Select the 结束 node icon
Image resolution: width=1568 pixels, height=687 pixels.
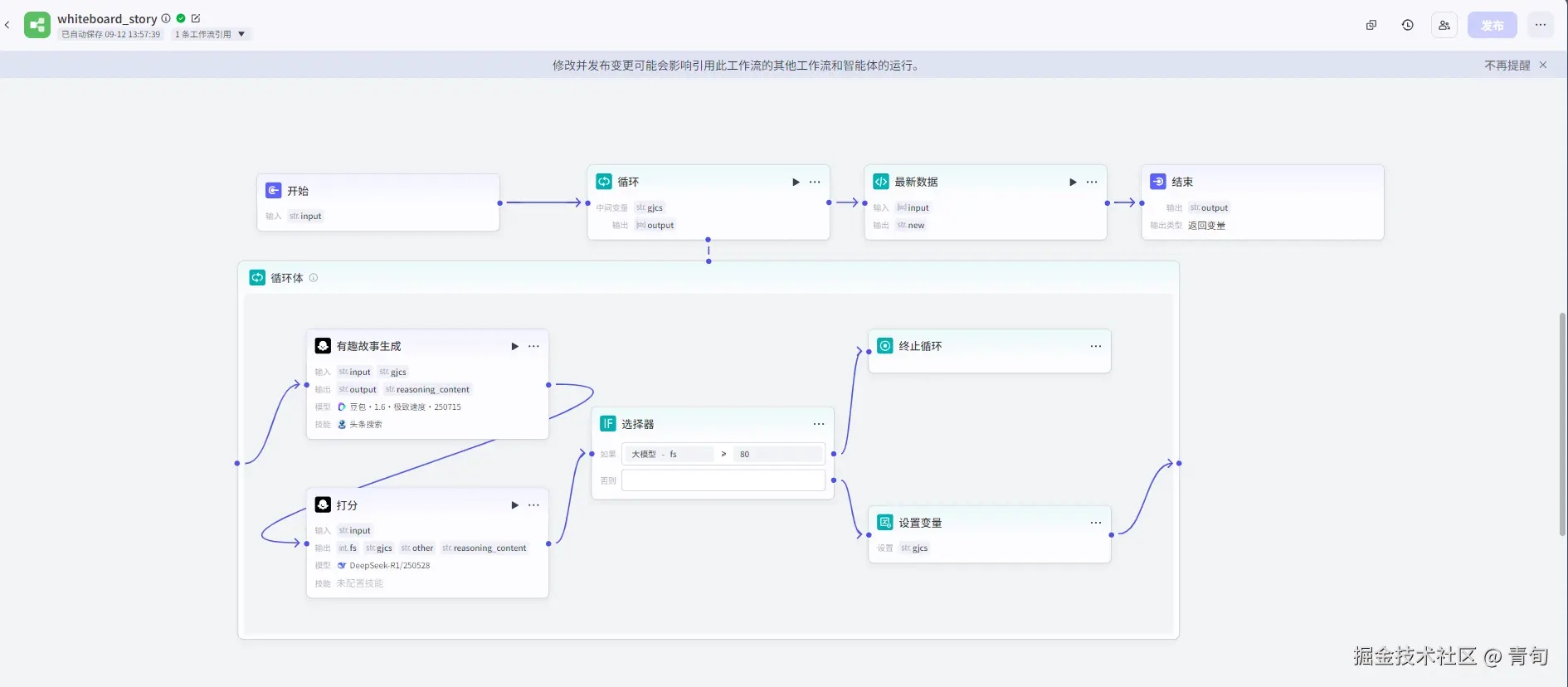tap(1158, 181)
